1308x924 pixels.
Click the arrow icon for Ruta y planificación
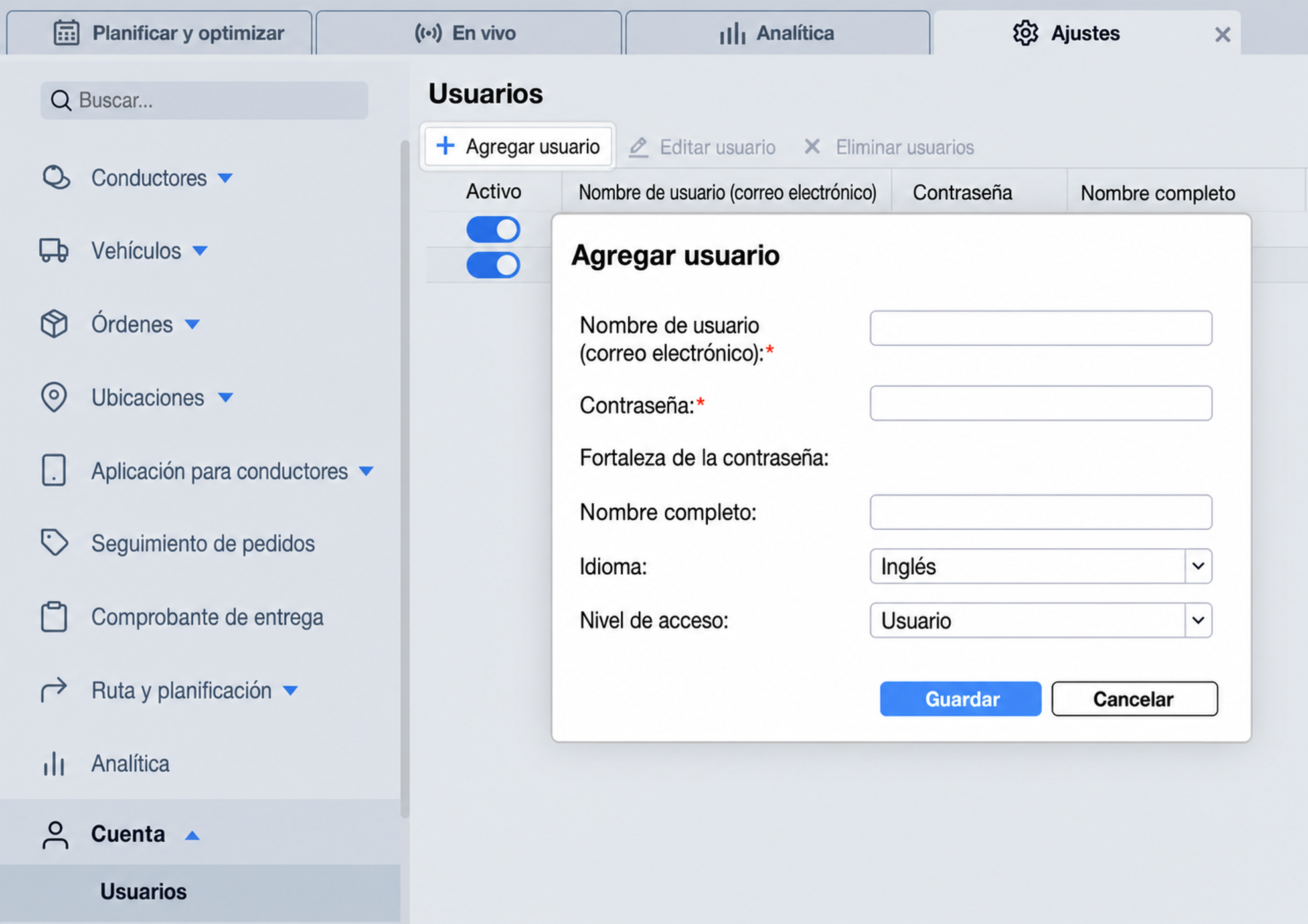point(54,690)
